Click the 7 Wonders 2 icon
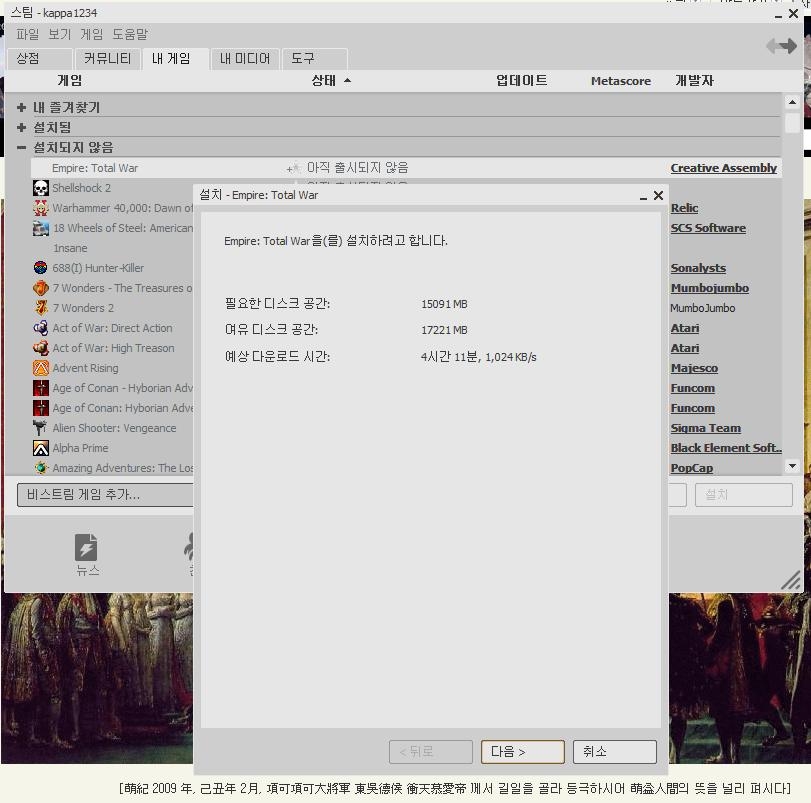This screenshot has height=803, width=811. (41, 308)
